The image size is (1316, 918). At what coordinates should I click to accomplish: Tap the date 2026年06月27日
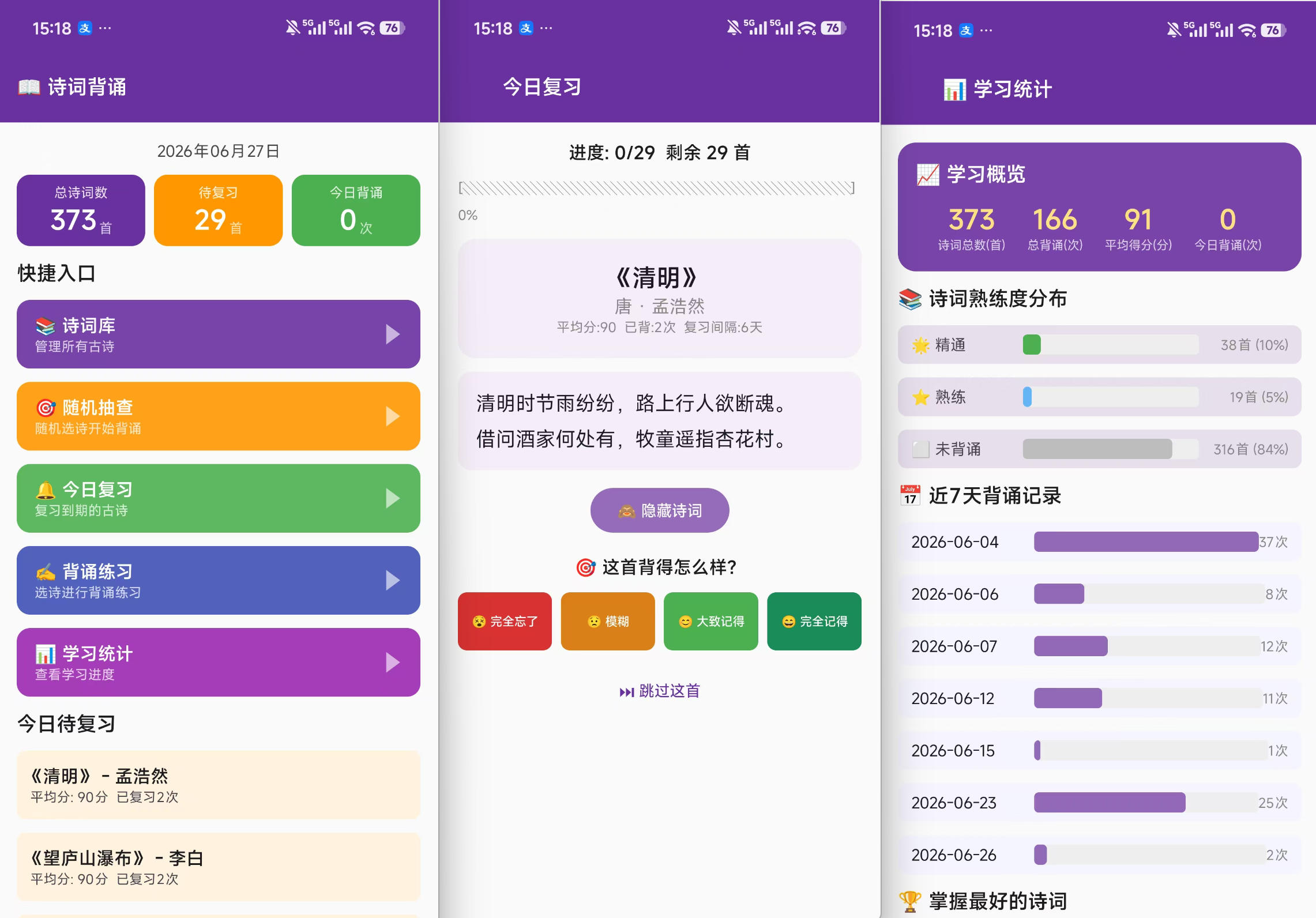(x=219, y=151)
